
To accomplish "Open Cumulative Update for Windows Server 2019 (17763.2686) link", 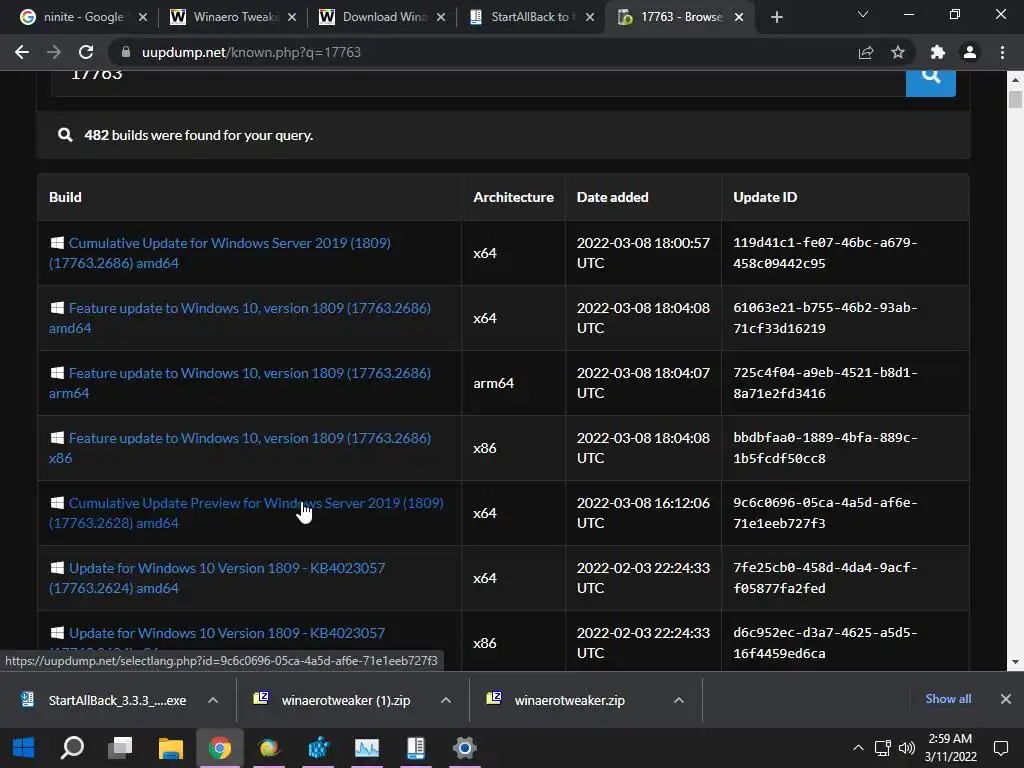I will coord(220,253).
